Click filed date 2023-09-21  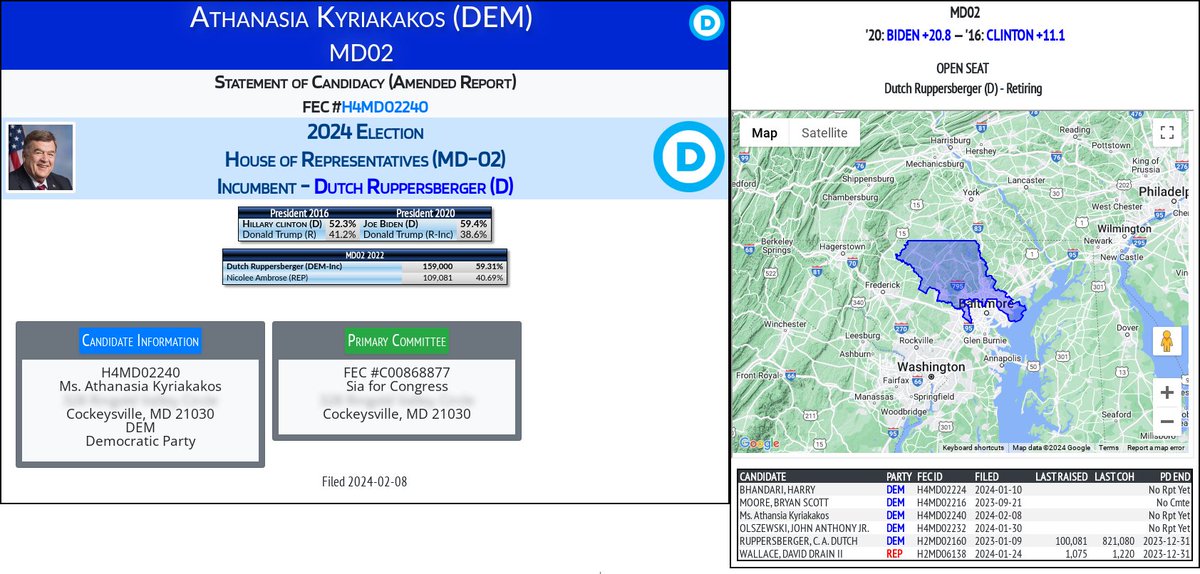point(999,502)
